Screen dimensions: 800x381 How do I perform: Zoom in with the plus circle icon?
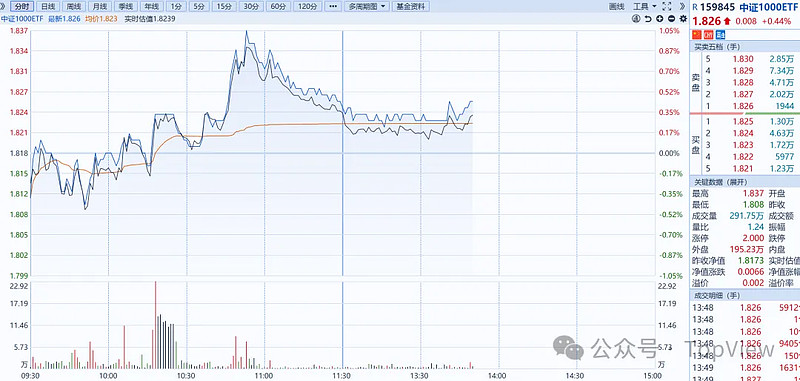[660, 19]
